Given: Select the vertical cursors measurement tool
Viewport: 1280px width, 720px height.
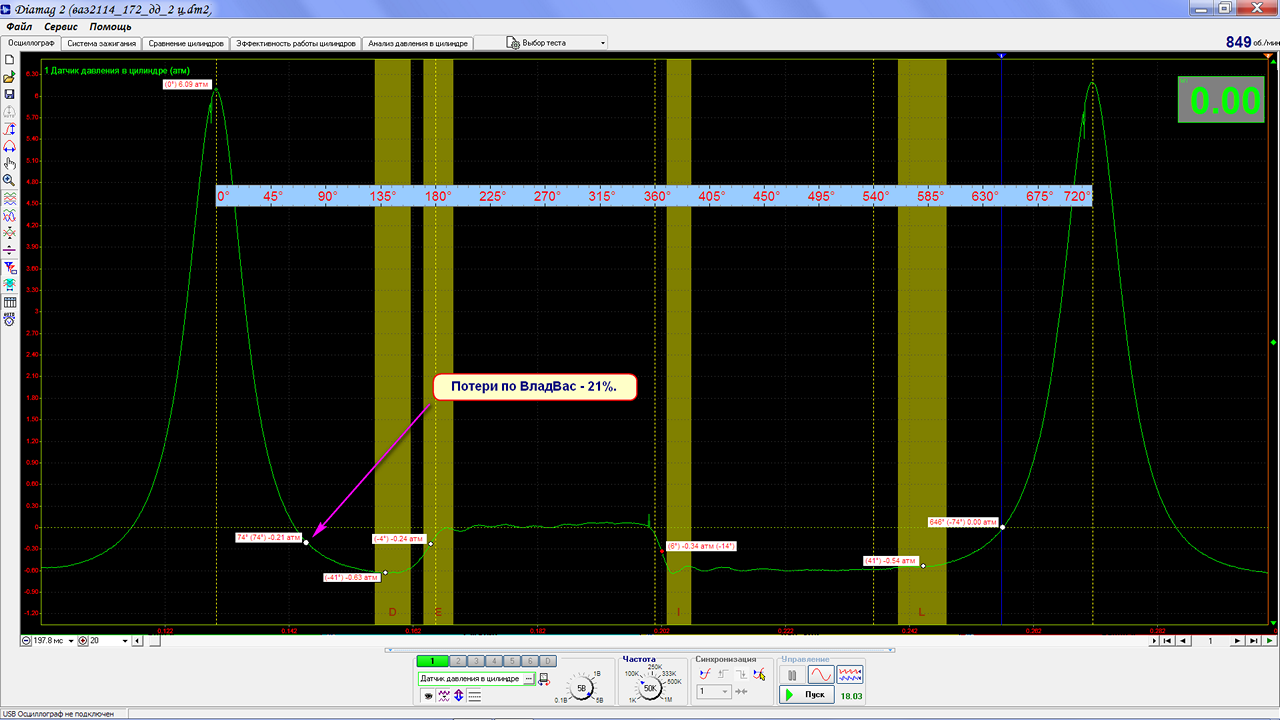Looking at the screenshot, I should point(9,128).
